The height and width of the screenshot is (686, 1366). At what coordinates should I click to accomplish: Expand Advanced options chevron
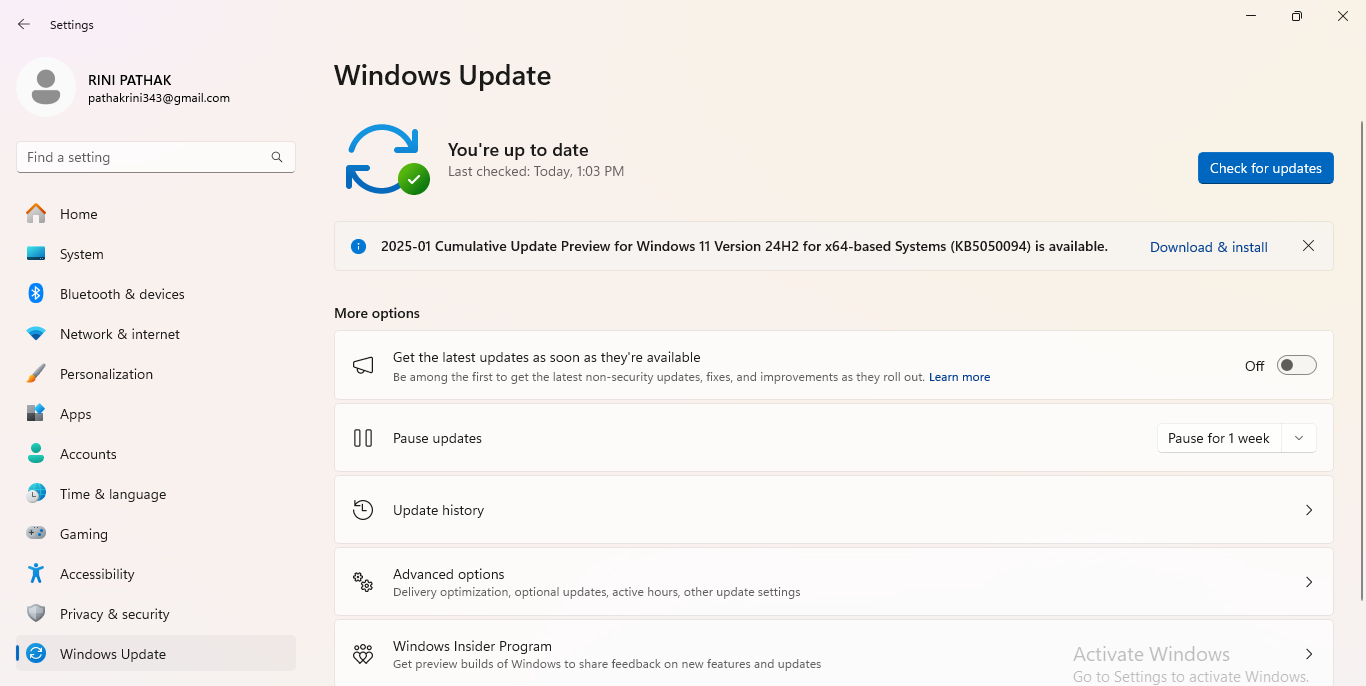(x=1309, y=582)
